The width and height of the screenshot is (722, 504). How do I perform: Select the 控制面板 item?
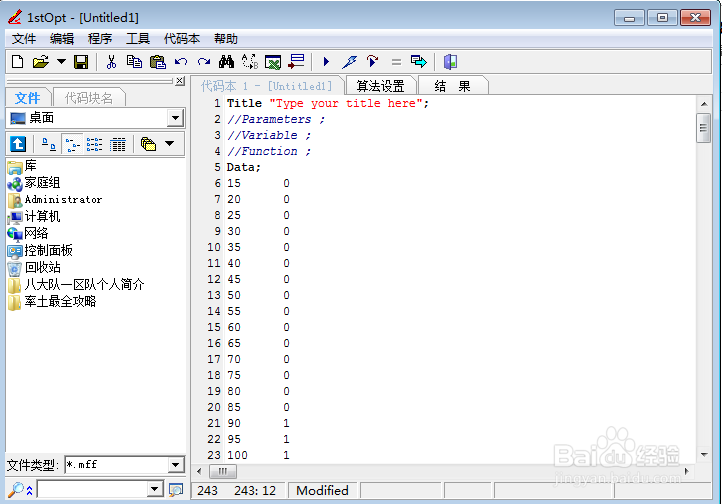pos(40,251)
